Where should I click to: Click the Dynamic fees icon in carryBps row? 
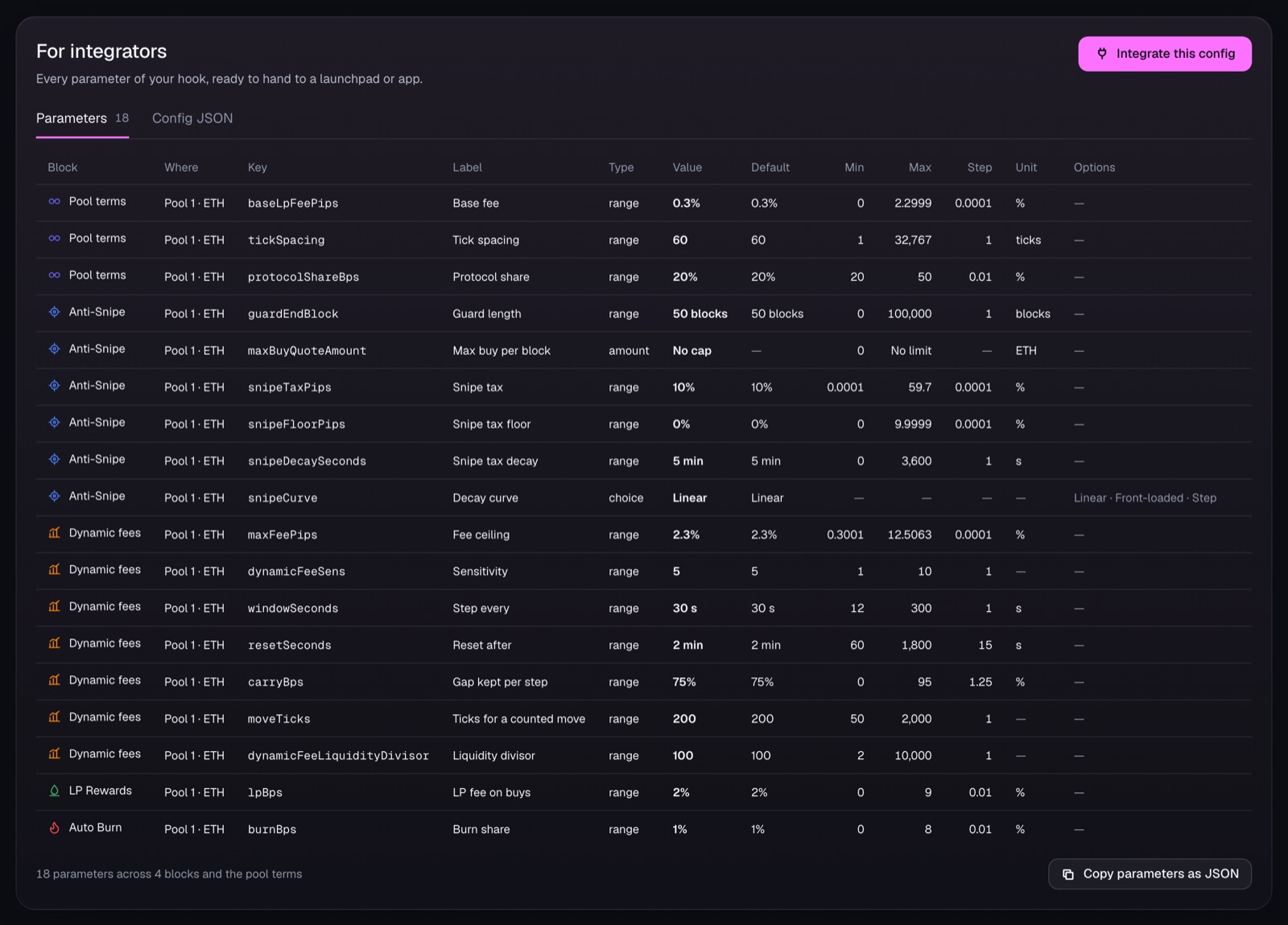pyautogui.click(x=54, y=680)
